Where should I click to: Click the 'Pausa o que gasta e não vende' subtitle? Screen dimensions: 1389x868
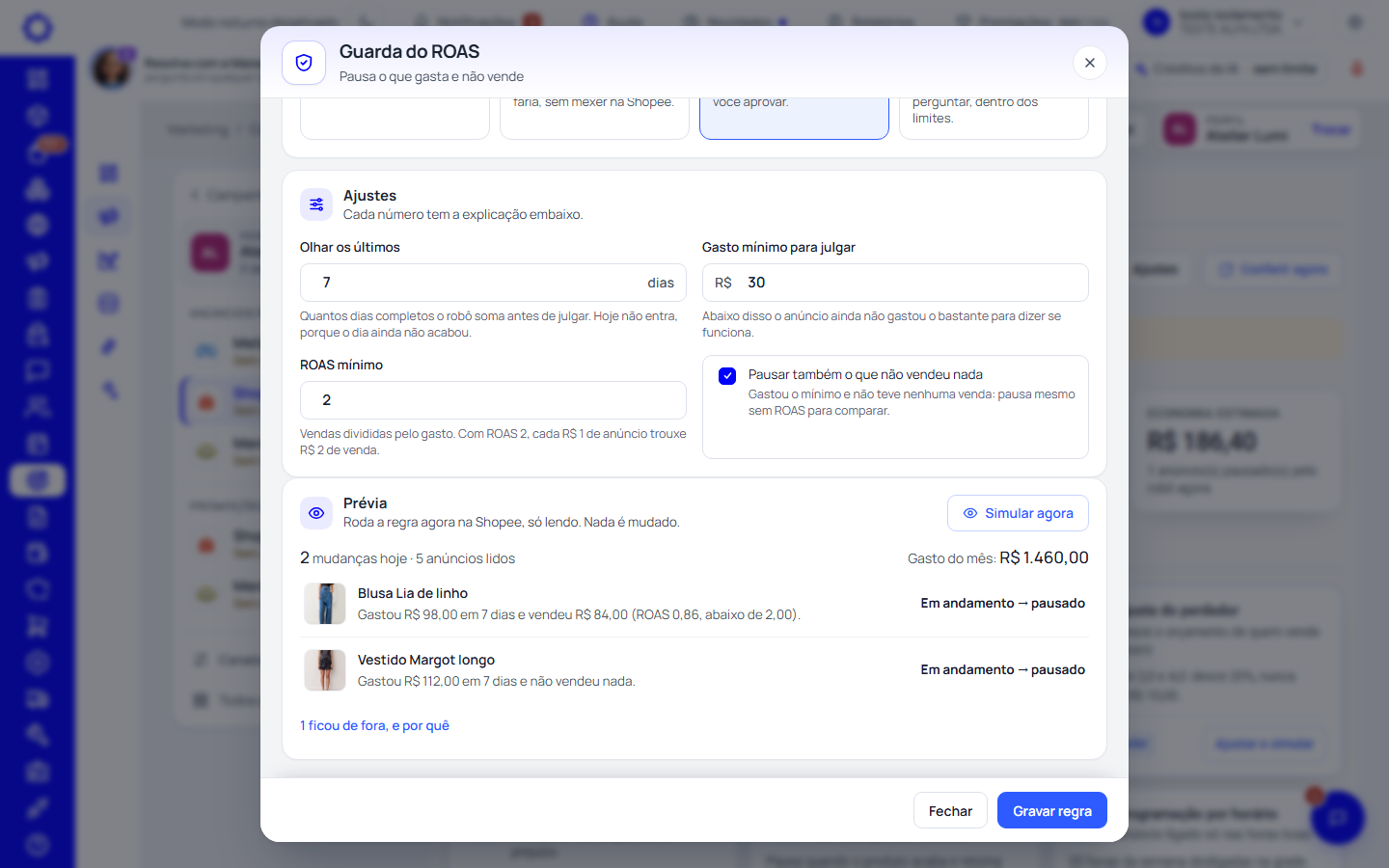coord(431,76)
